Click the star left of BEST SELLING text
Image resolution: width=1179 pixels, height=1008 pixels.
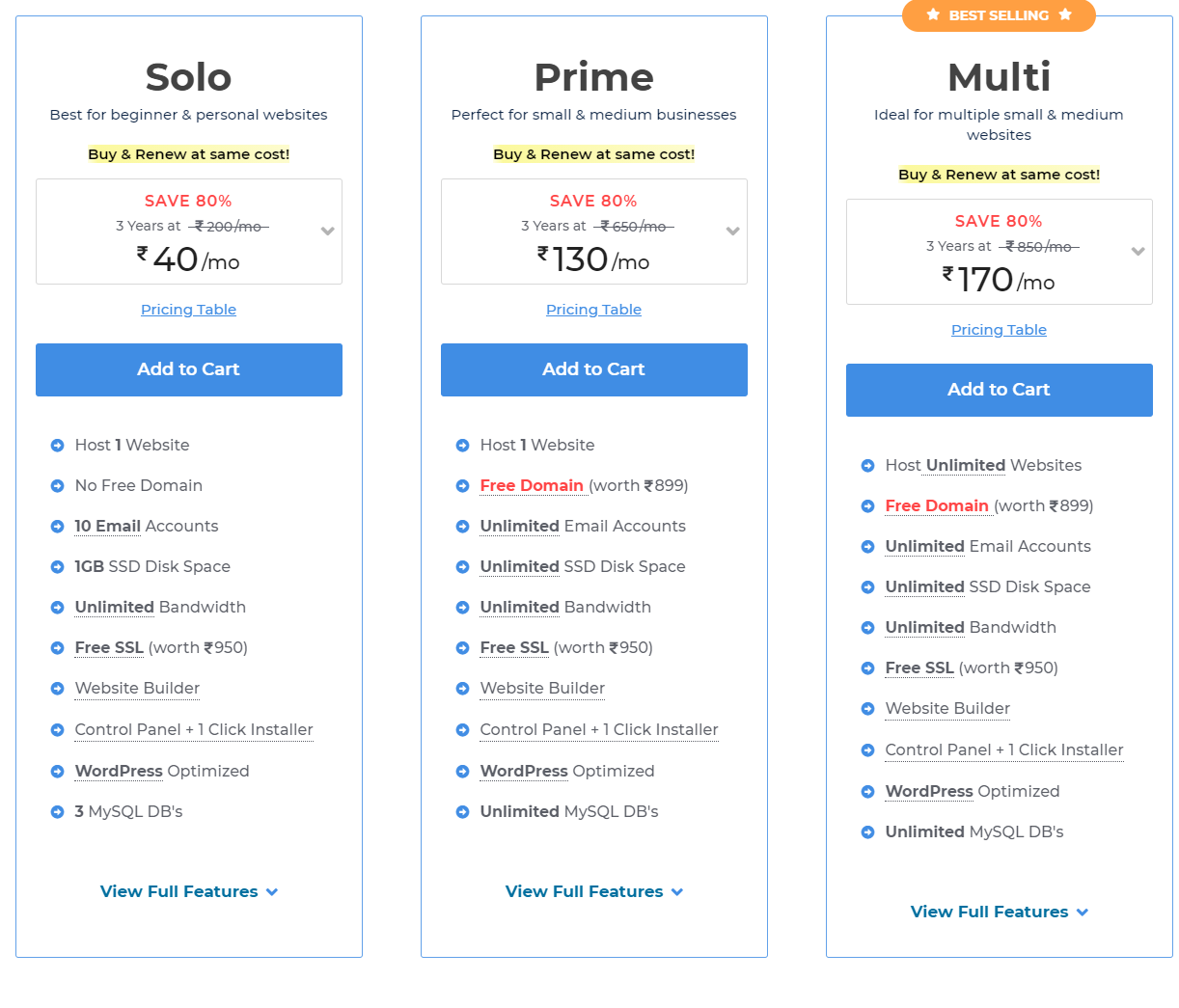933,14
